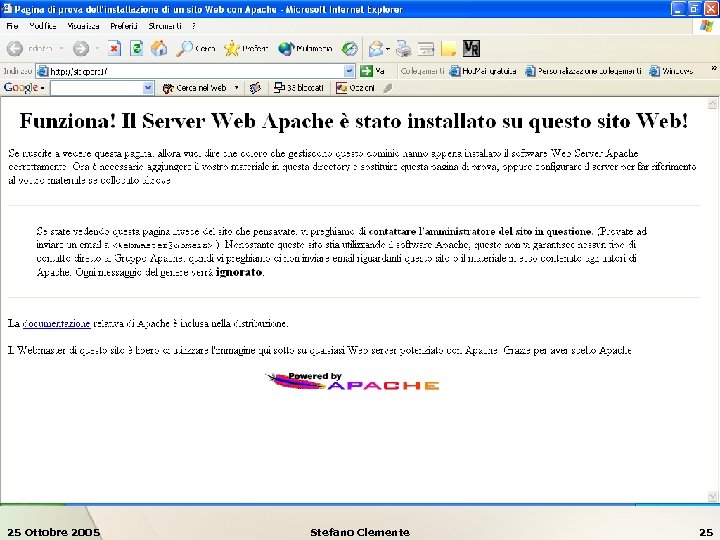Open the Visualizza menu
Image resolution: width=720 pixels, height=540 pixels.
(x=83, y=26)
